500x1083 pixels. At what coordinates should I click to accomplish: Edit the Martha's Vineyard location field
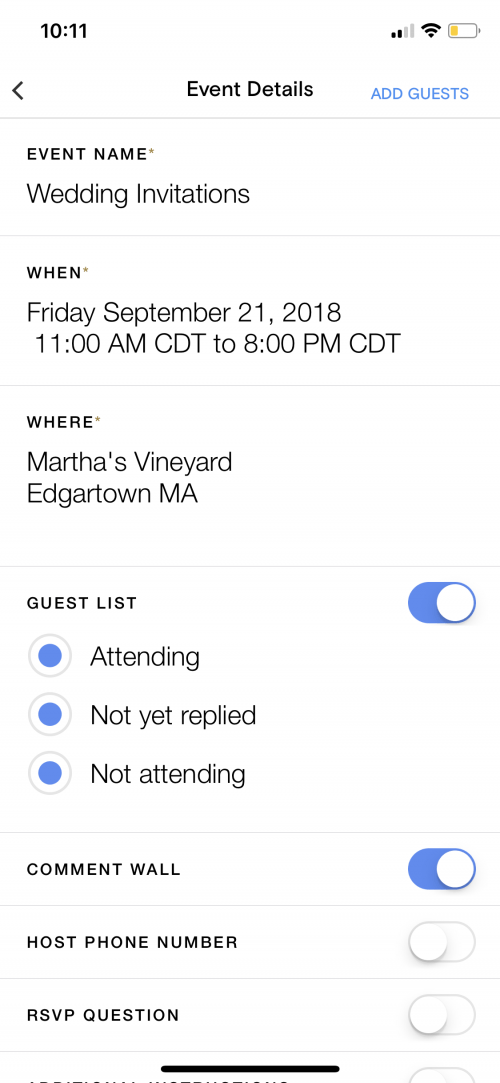click(250, 477)
